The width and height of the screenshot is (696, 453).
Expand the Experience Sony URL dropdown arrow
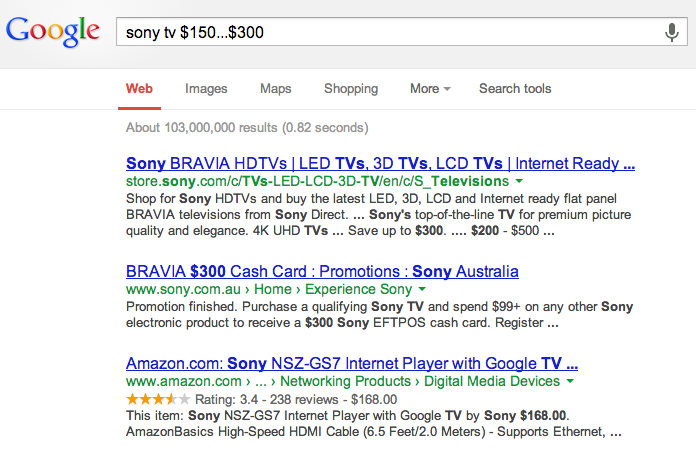click(421, 289)
